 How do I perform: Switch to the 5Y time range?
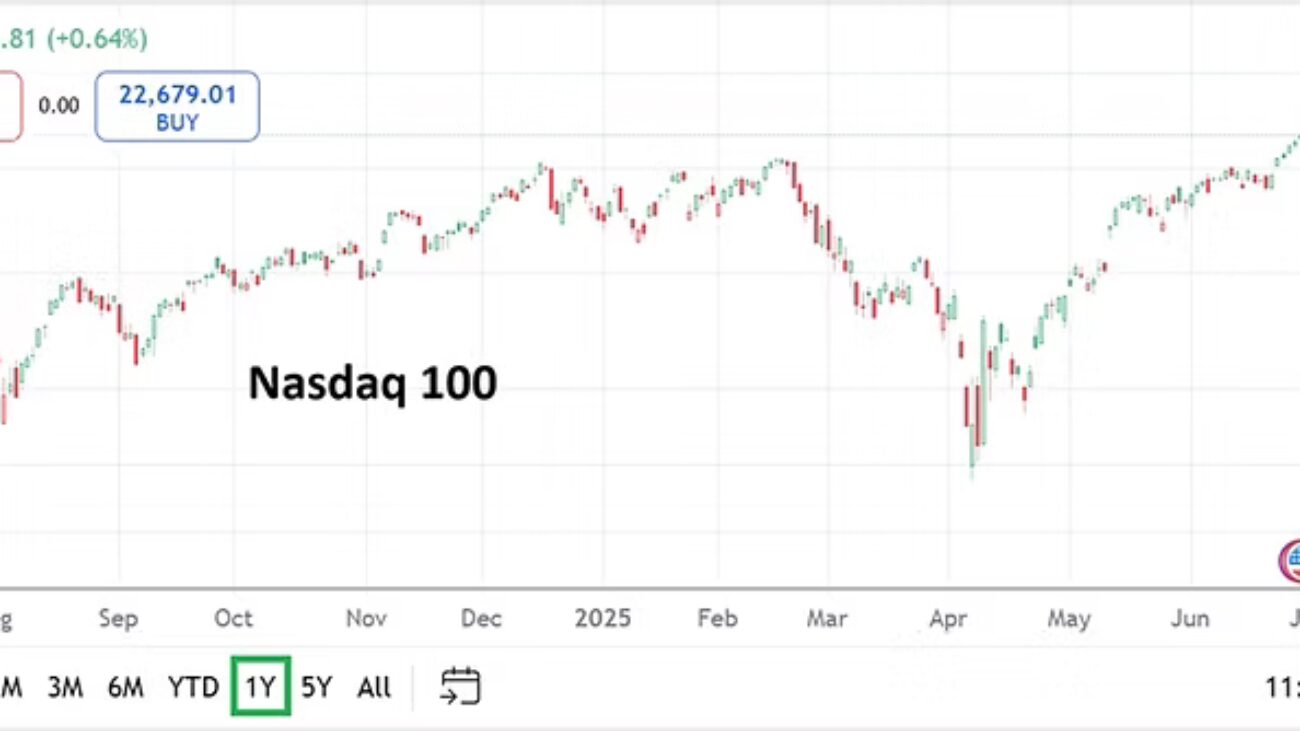[316, 687]
